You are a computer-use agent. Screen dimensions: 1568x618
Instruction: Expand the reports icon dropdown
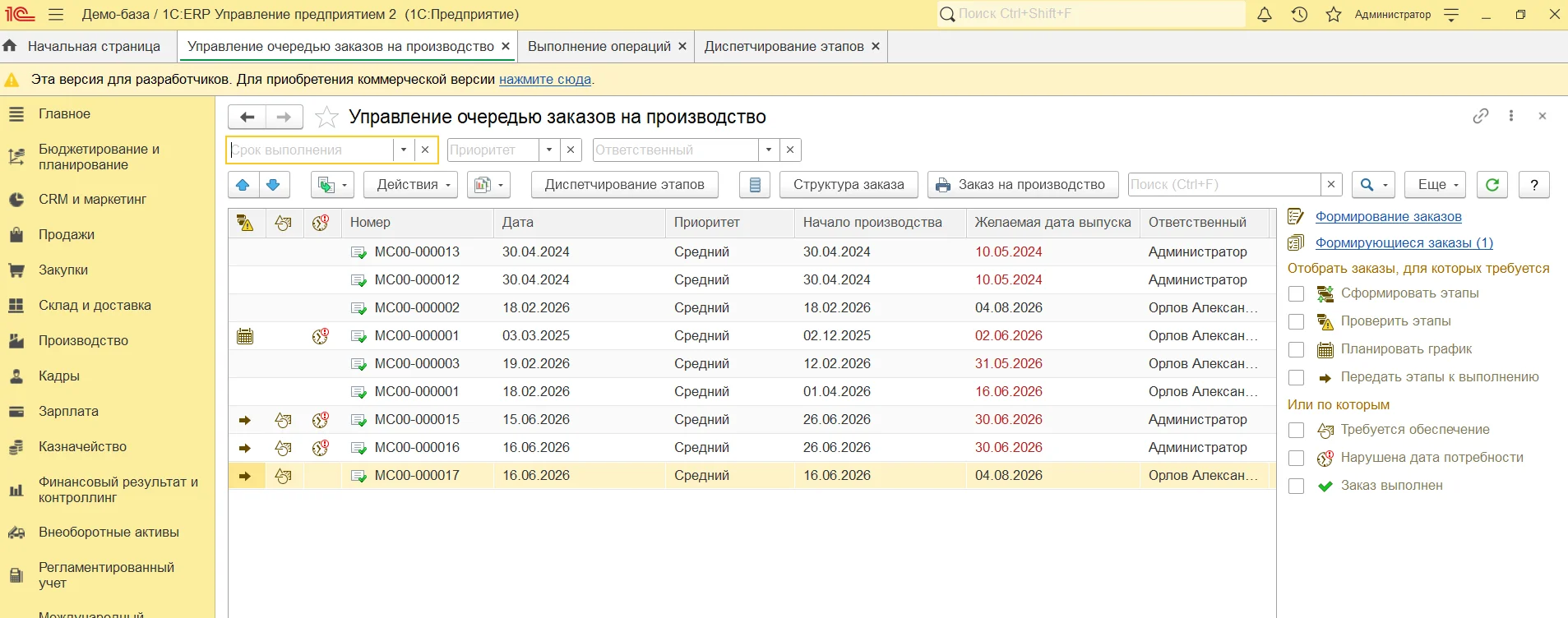[488, 185]
